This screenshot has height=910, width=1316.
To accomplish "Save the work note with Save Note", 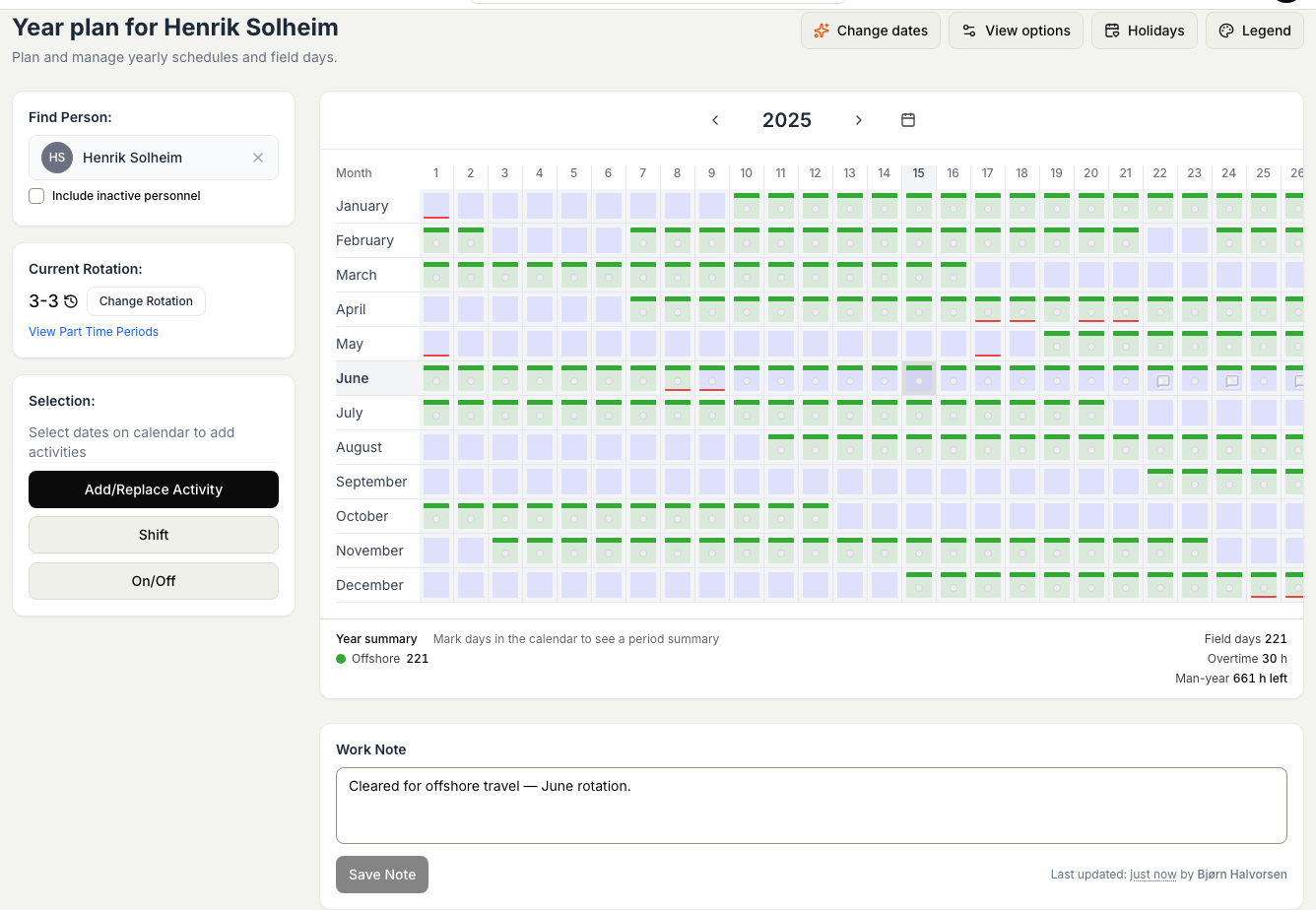I will 382,875.
